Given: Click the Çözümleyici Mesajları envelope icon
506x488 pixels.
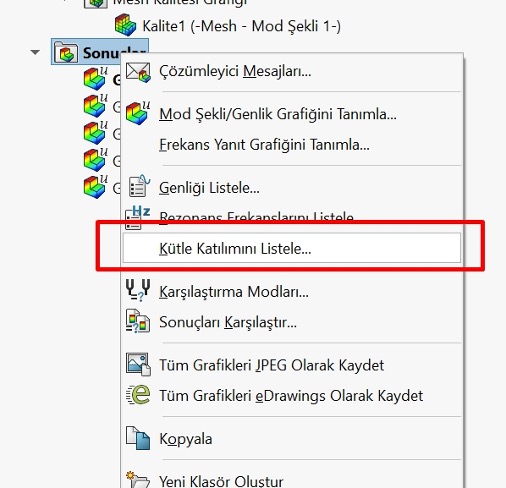Looking at the screenshot, I should [138, 72].
